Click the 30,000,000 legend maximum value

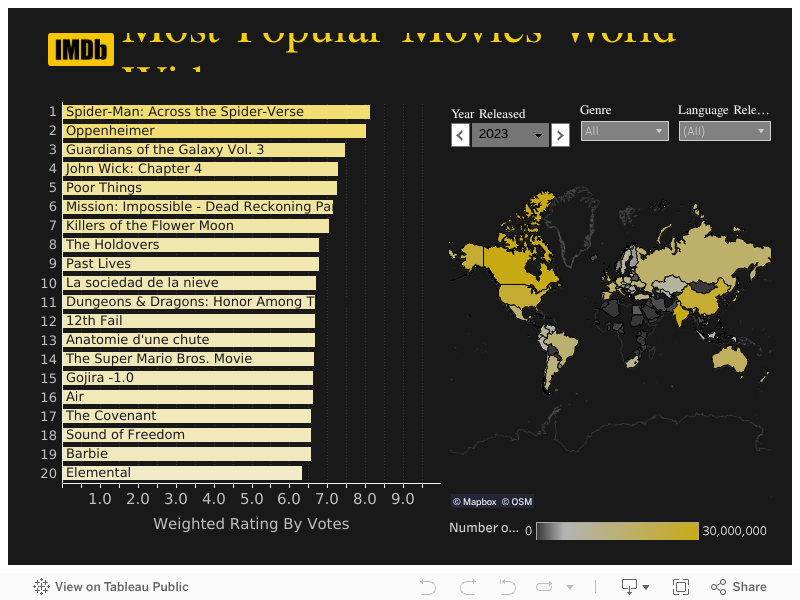coord(734,531)
